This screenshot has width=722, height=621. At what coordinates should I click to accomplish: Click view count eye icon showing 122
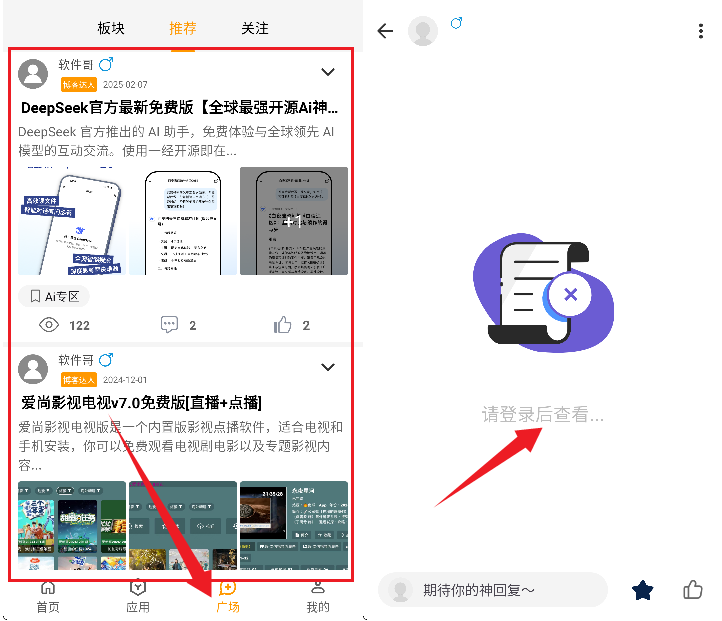click(x=49, y=325)
